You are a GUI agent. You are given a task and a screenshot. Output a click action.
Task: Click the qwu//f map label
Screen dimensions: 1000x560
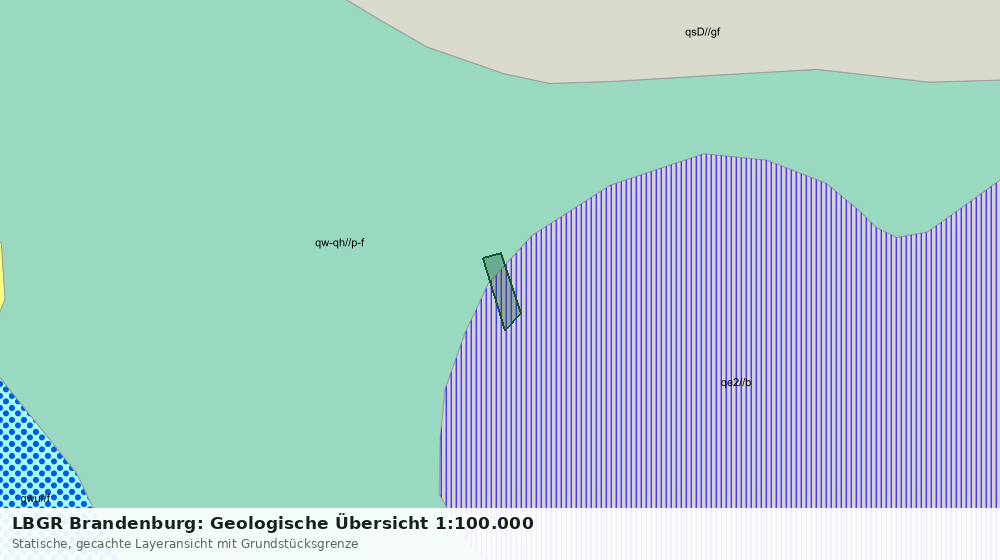(35, 498)
